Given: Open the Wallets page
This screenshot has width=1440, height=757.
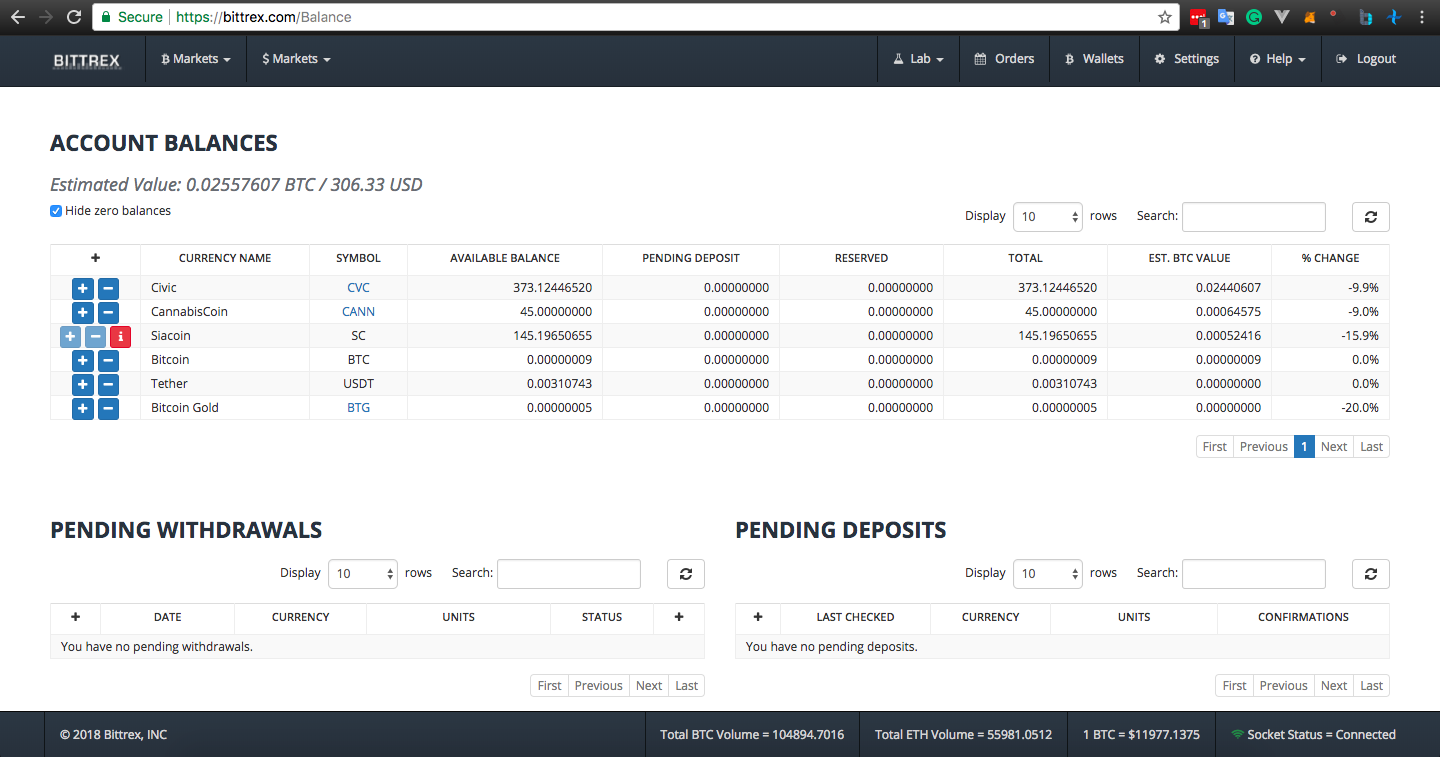Looking at the screenshot, I should tap(1094, 59).
